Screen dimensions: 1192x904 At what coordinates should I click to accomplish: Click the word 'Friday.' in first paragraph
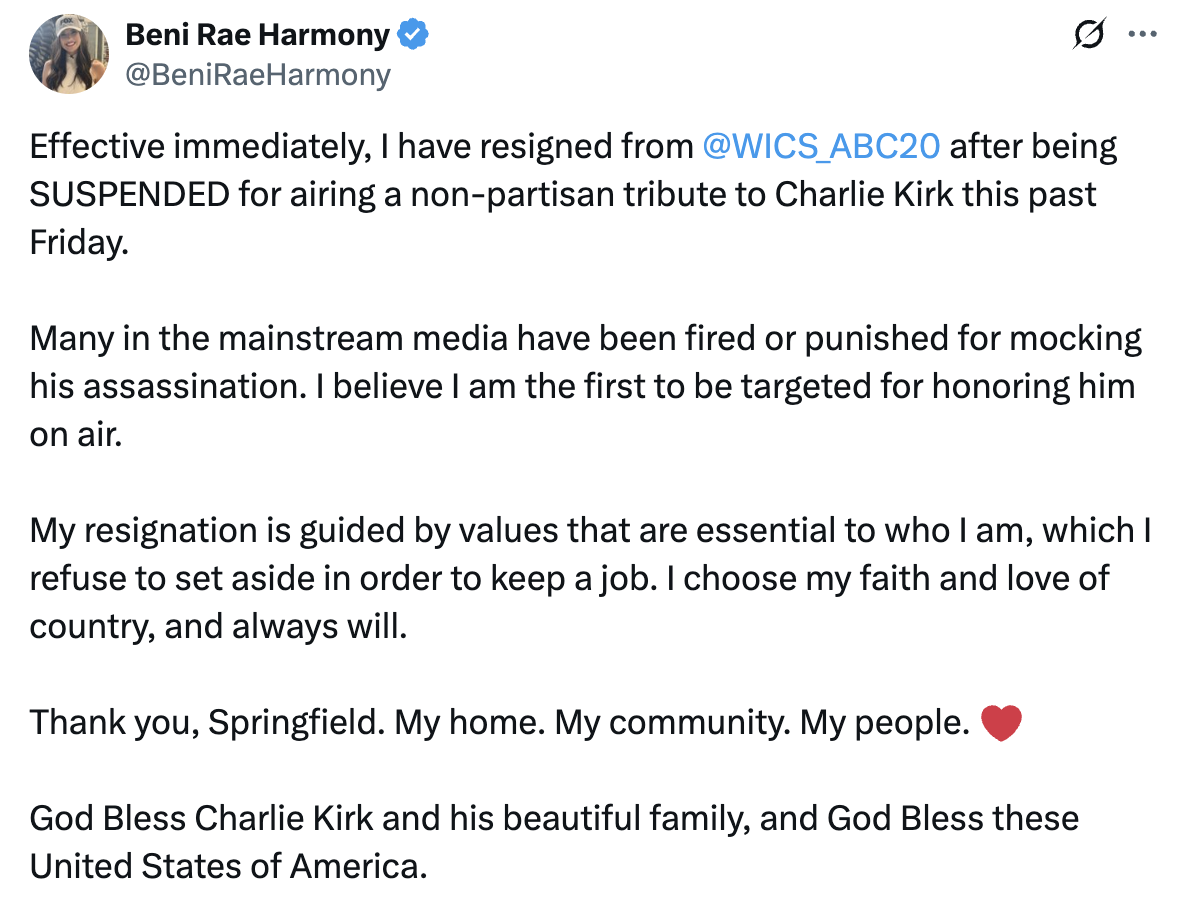click(79, 242)
